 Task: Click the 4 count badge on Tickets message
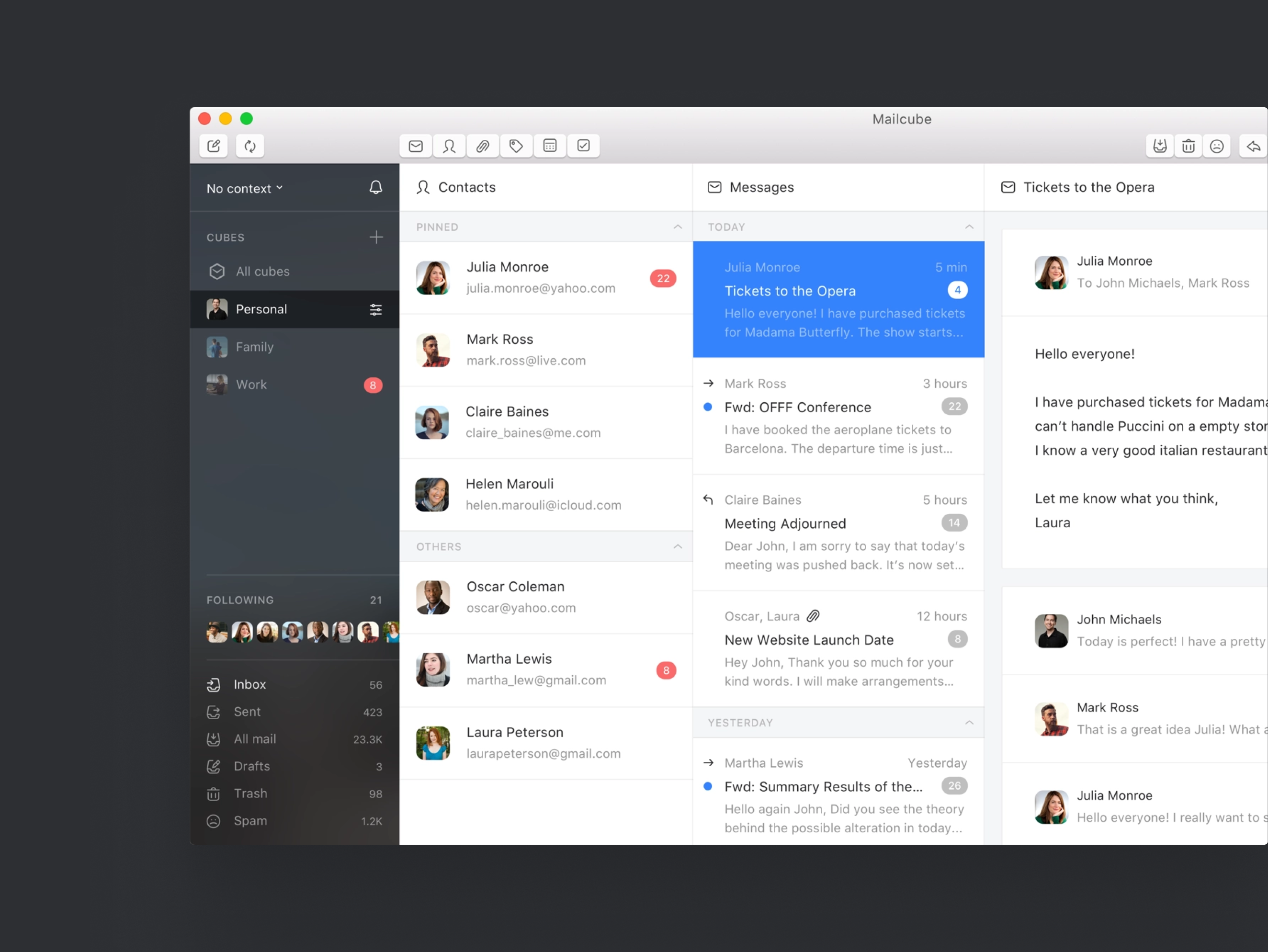coord(957,290)
